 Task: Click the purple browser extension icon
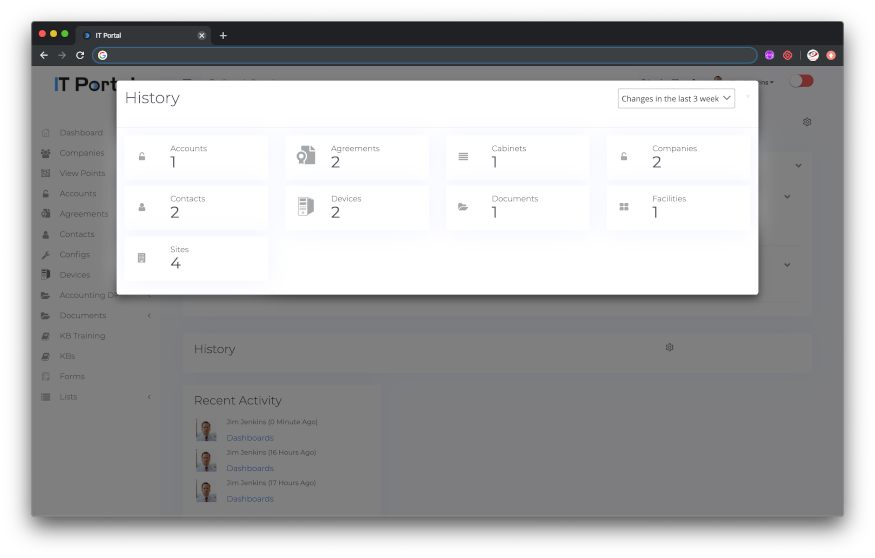click(x=770, y=55)
